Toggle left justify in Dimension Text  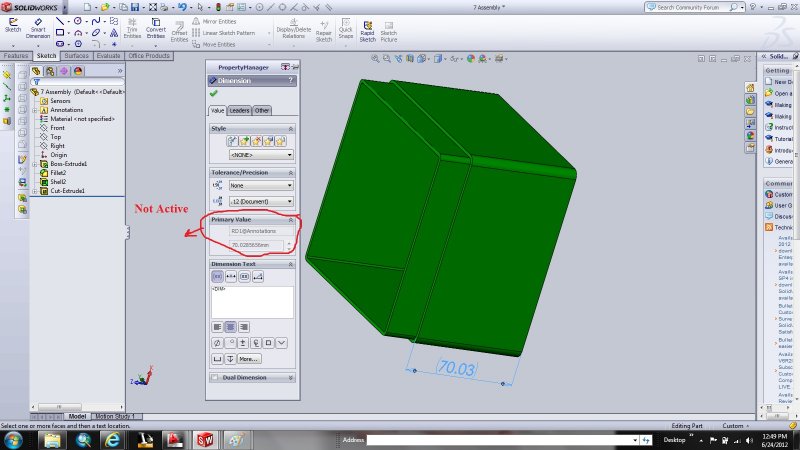(217, 327)
